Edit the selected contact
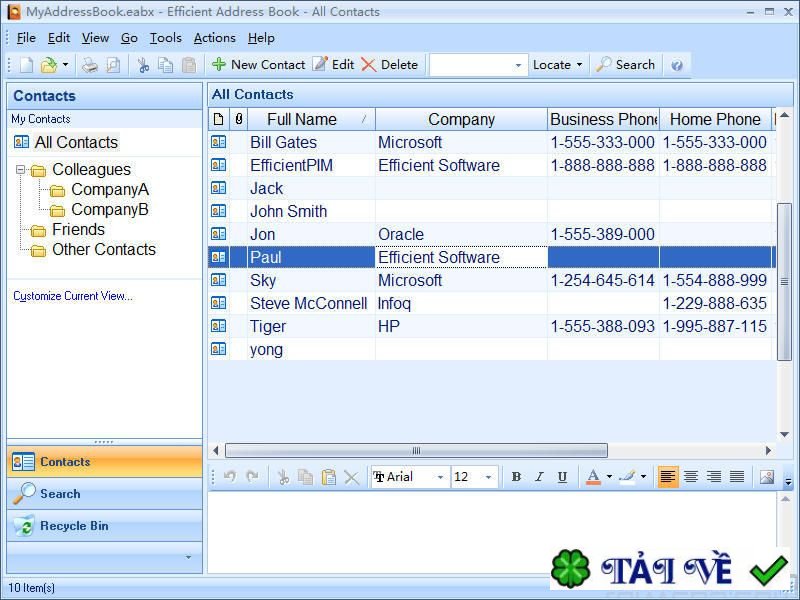 (x=333, y=65)
